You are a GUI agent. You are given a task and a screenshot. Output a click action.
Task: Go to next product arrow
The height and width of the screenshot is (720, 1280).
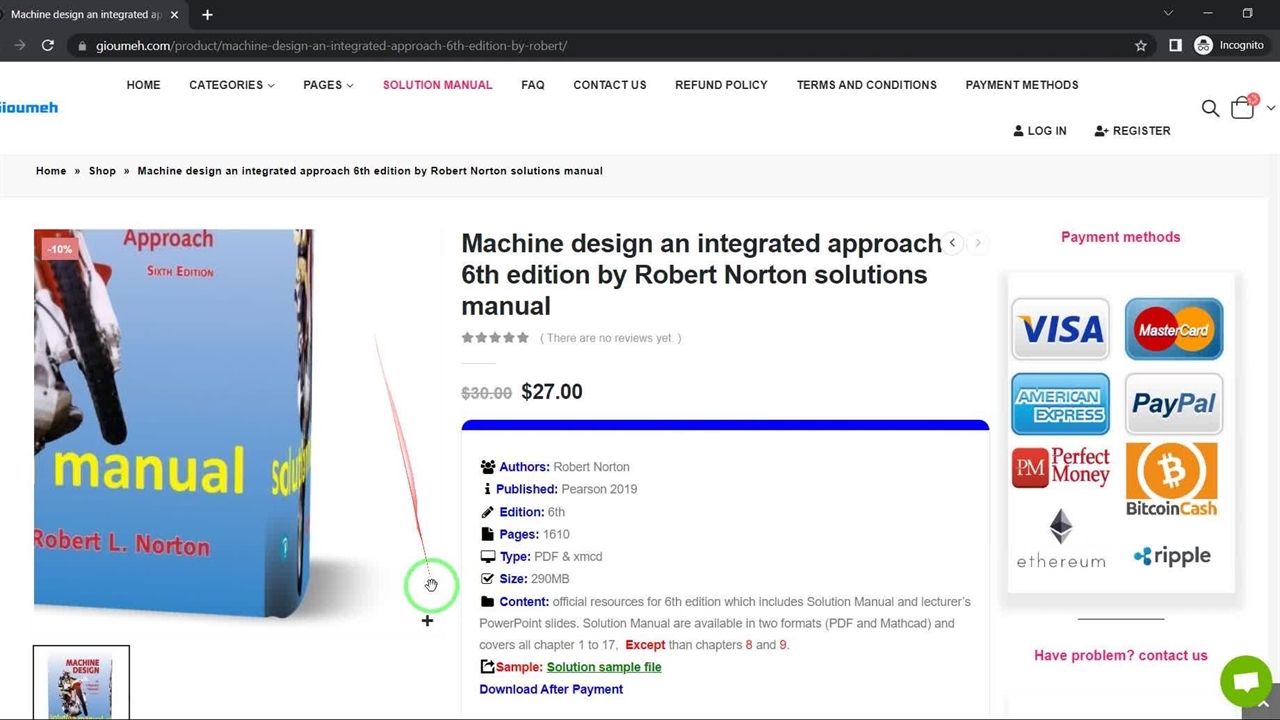978,243
